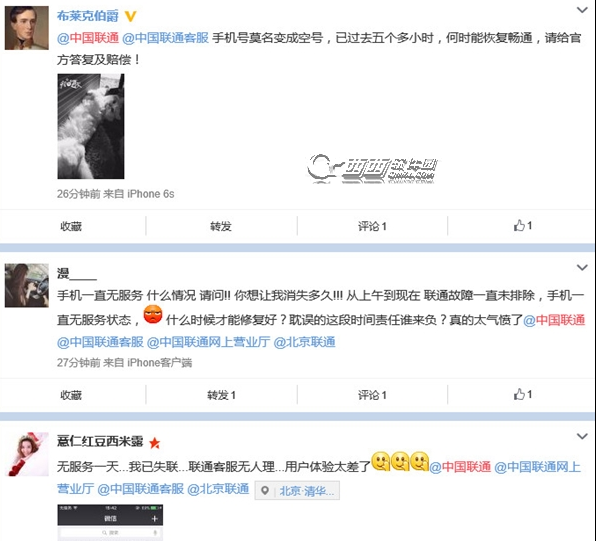Open the WeChat screenshot thumbnail in third post
596x541 pixels.
click(110, 522)
